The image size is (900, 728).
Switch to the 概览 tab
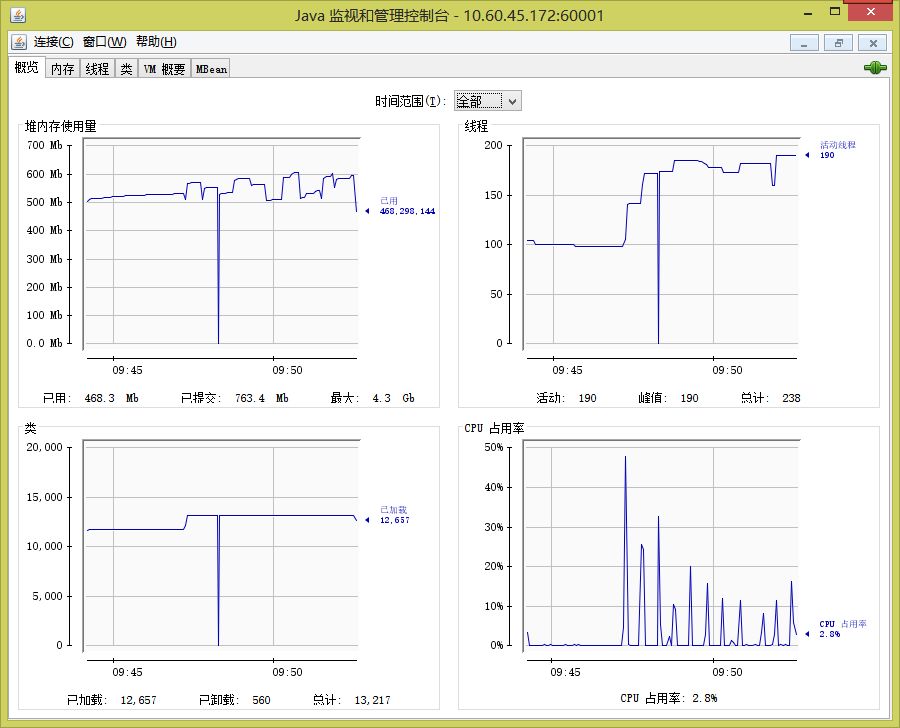tap(26, 67)
